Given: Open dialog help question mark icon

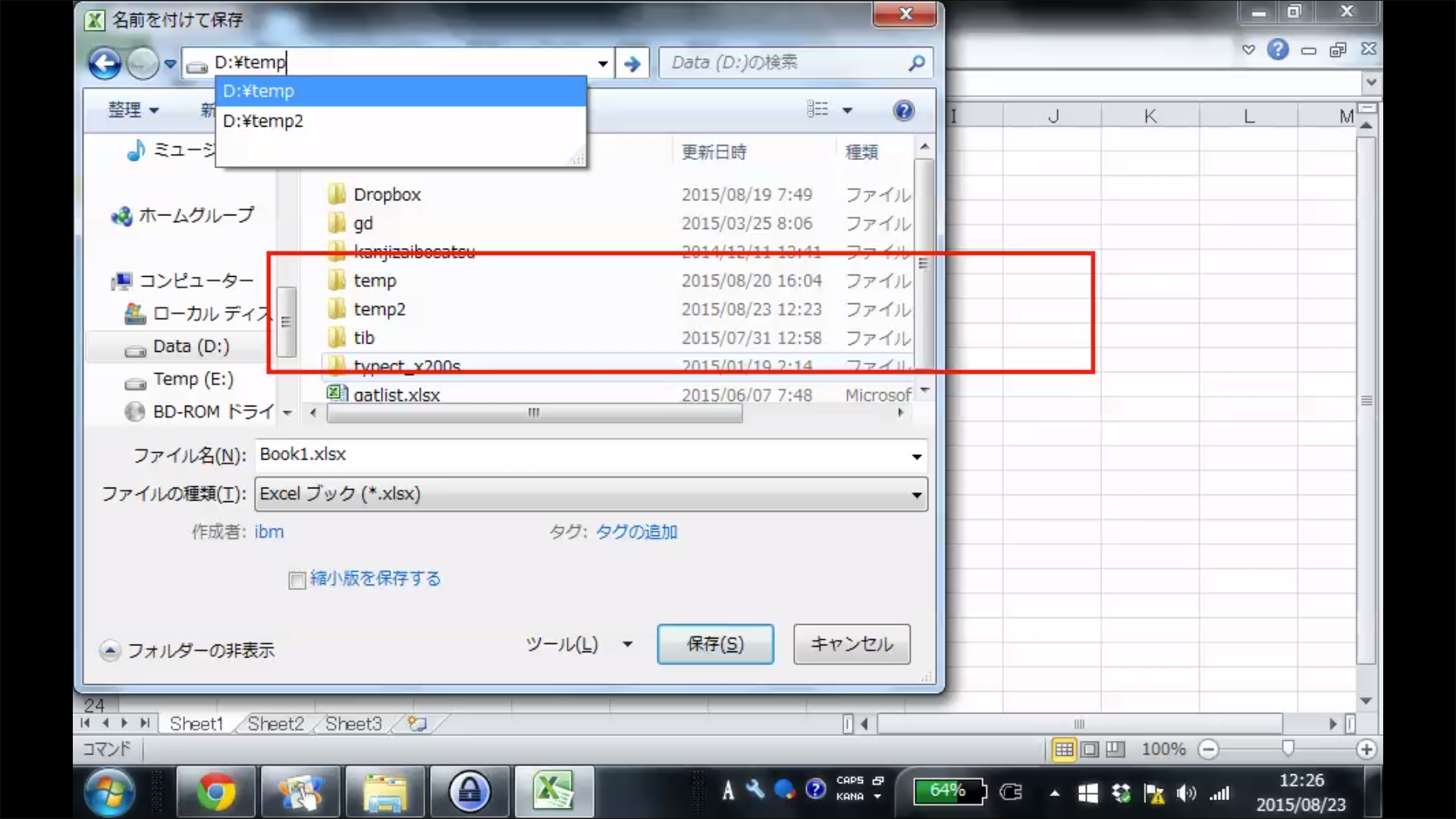Looking at the screenshot, I should [x=903, y=111].
